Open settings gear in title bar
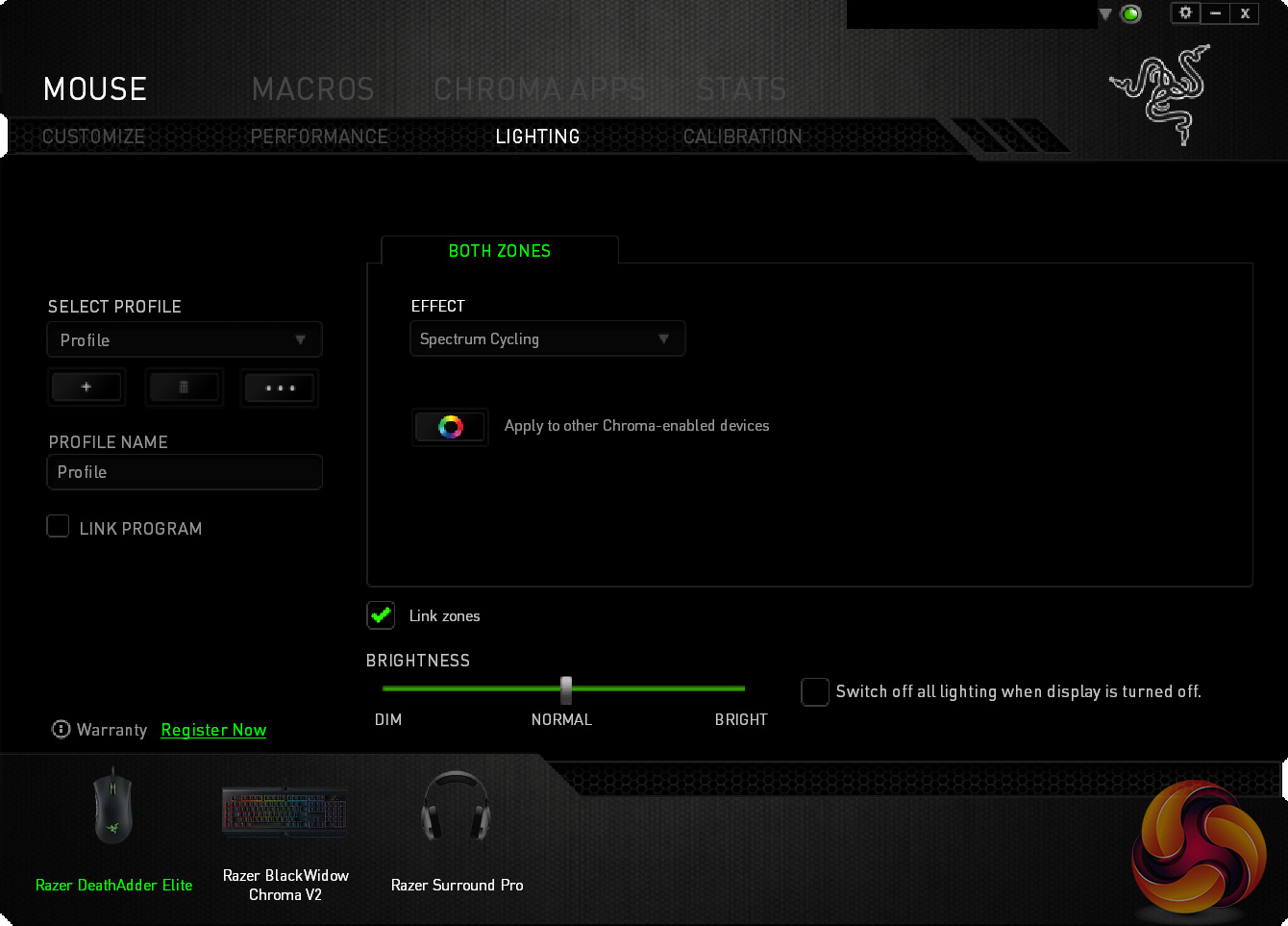The height and width of the screenshot is (926, 1288). pos(1185,13)
